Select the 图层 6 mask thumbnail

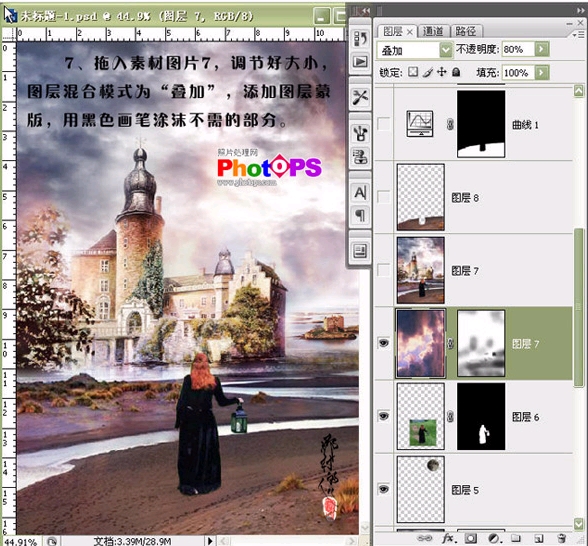(x=481, y=416)
